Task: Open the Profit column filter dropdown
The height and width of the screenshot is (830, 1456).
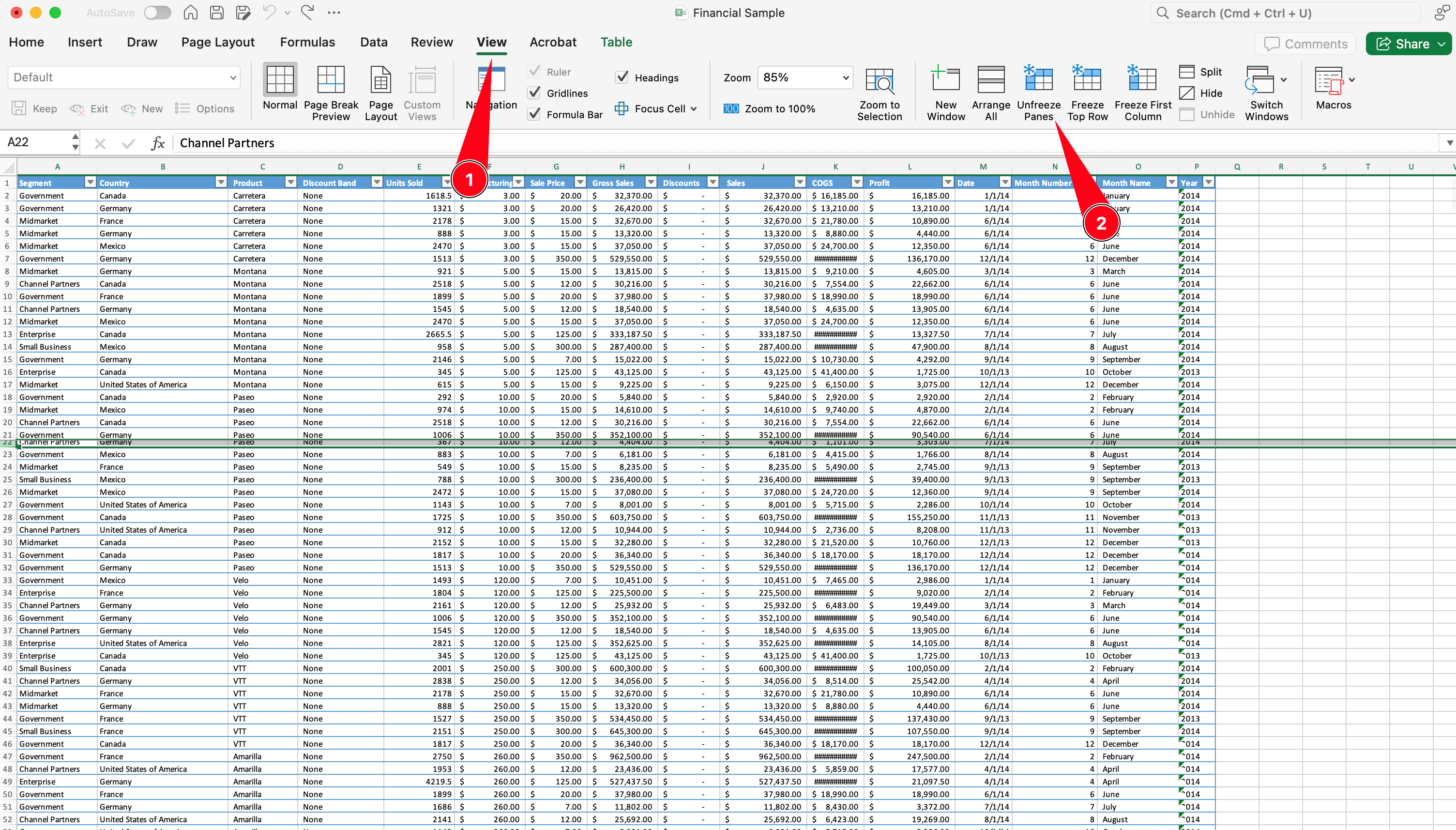Action: tap(947, 183)
